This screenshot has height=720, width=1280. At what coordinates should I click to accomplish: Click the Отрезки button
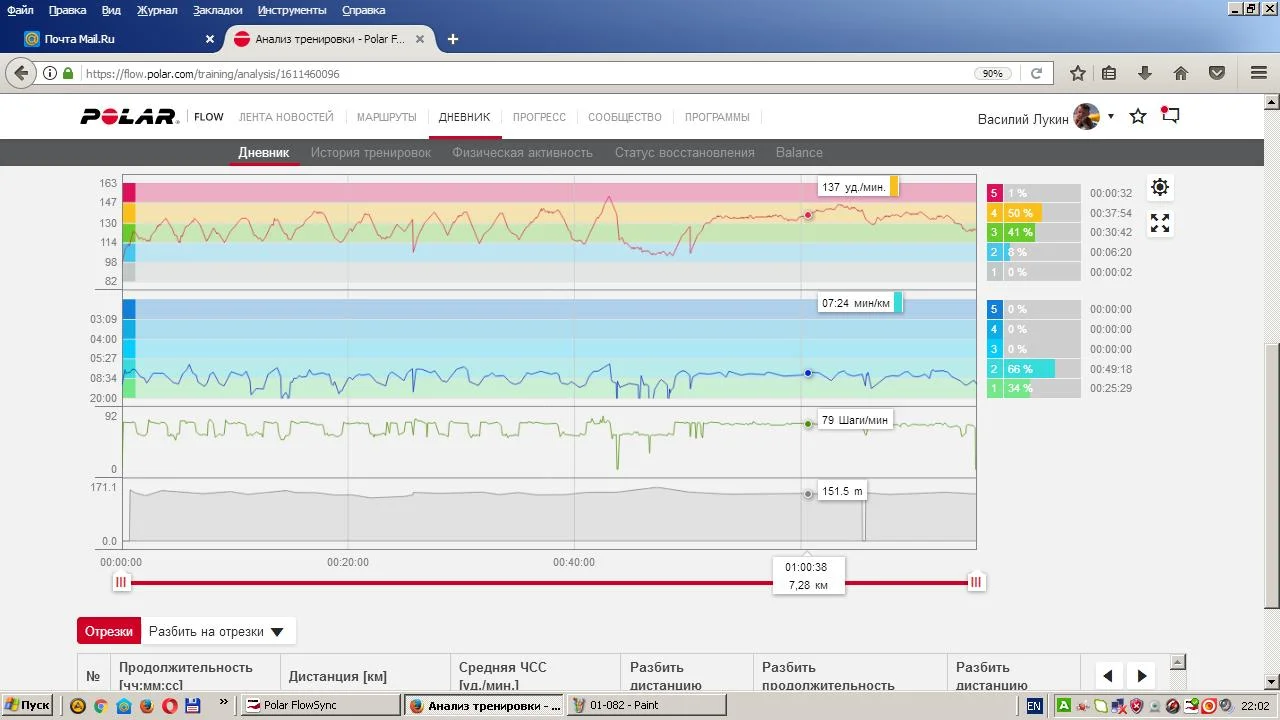[109, 632]
